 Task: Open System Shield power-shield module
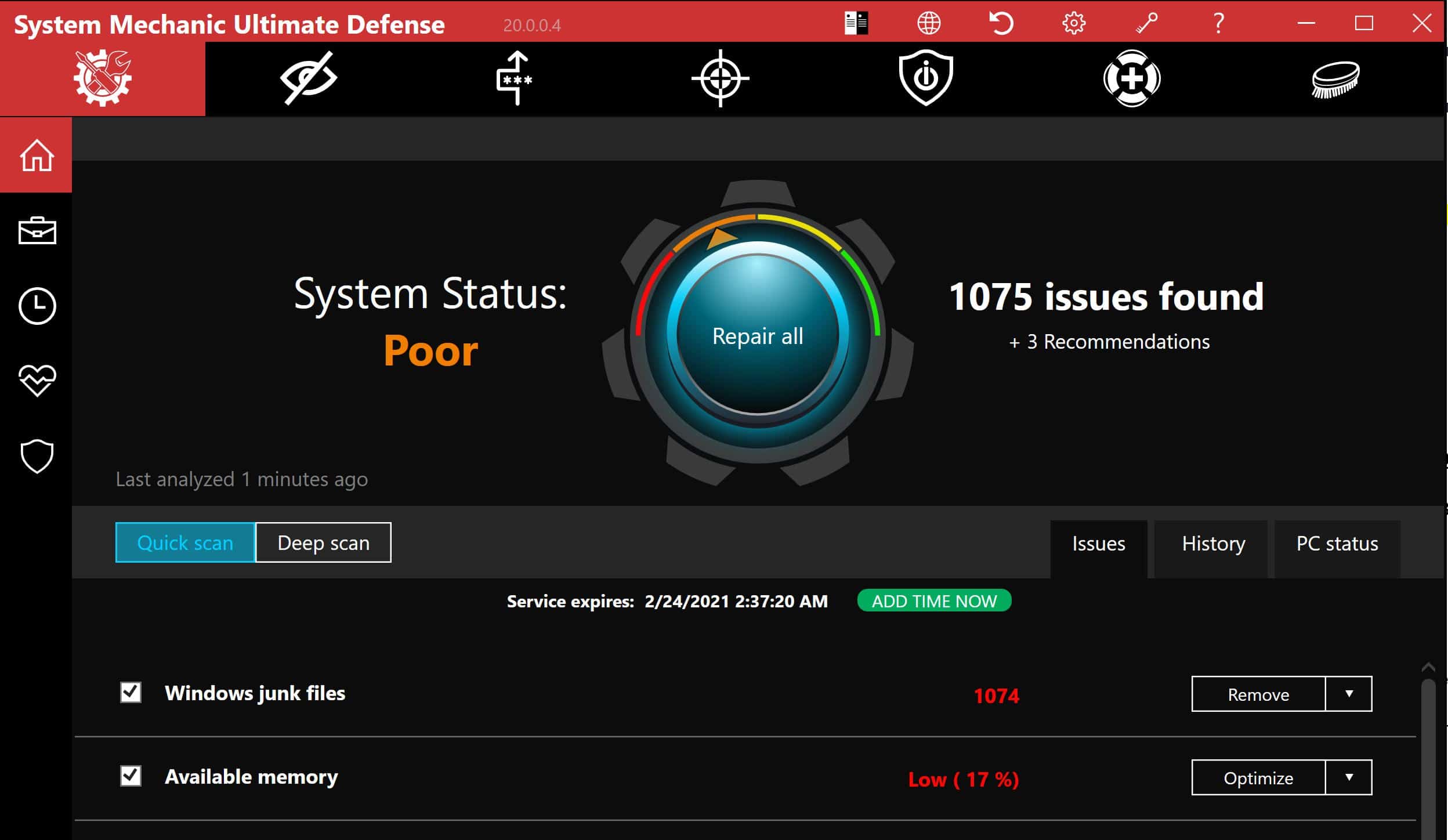click(x=926, y=78)
